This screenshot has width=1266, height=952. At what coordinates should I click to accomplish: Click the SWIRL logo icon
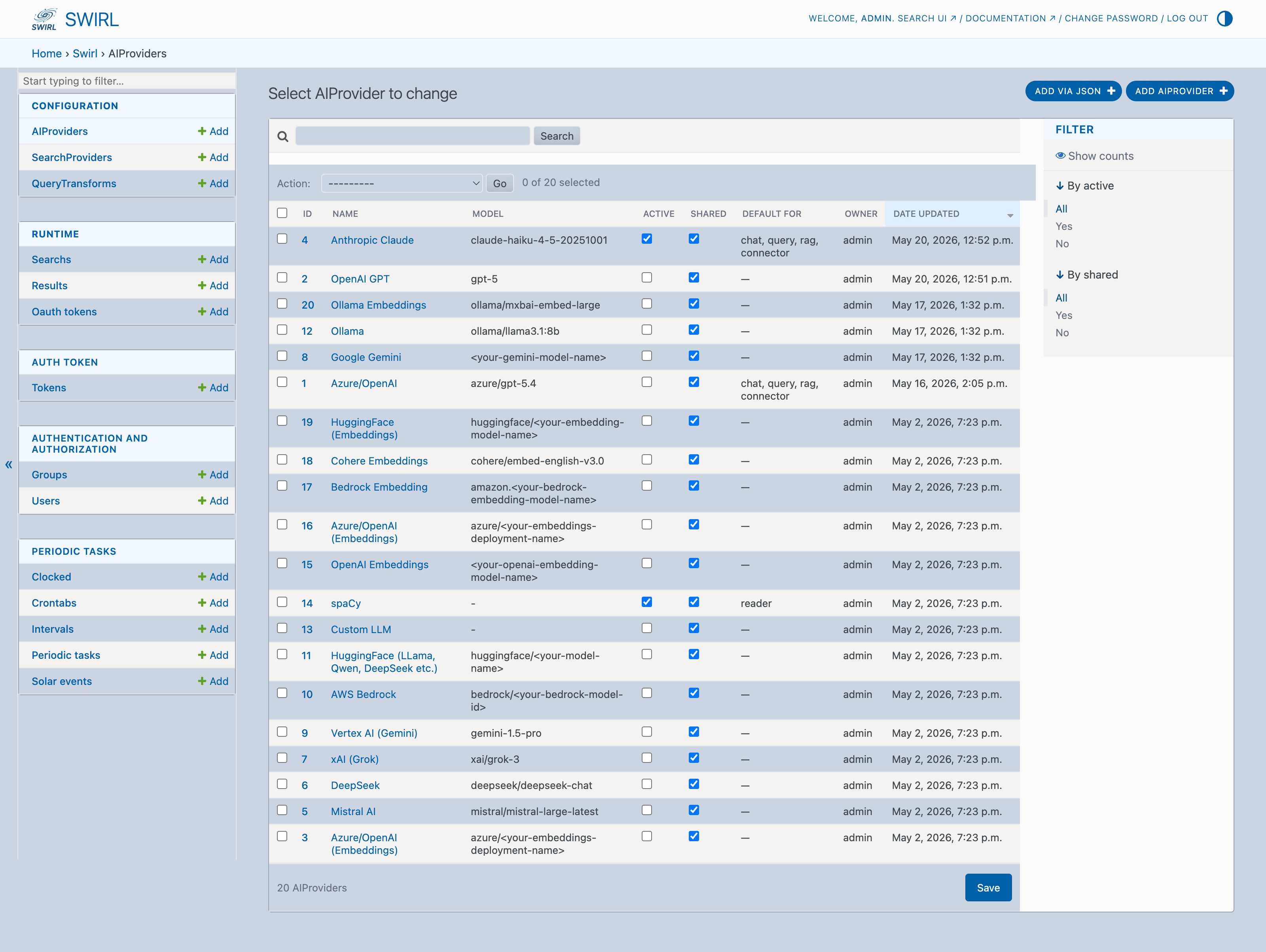tap(44, 19)
